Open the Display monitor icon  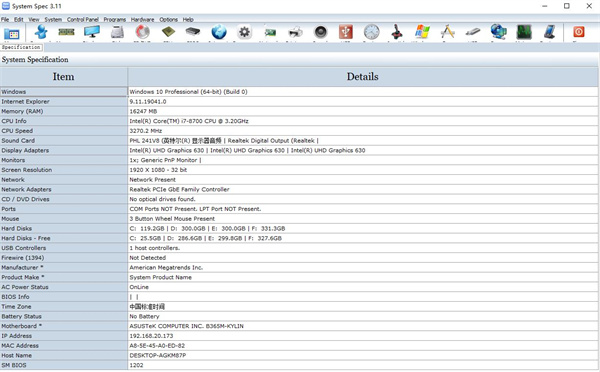92,32
